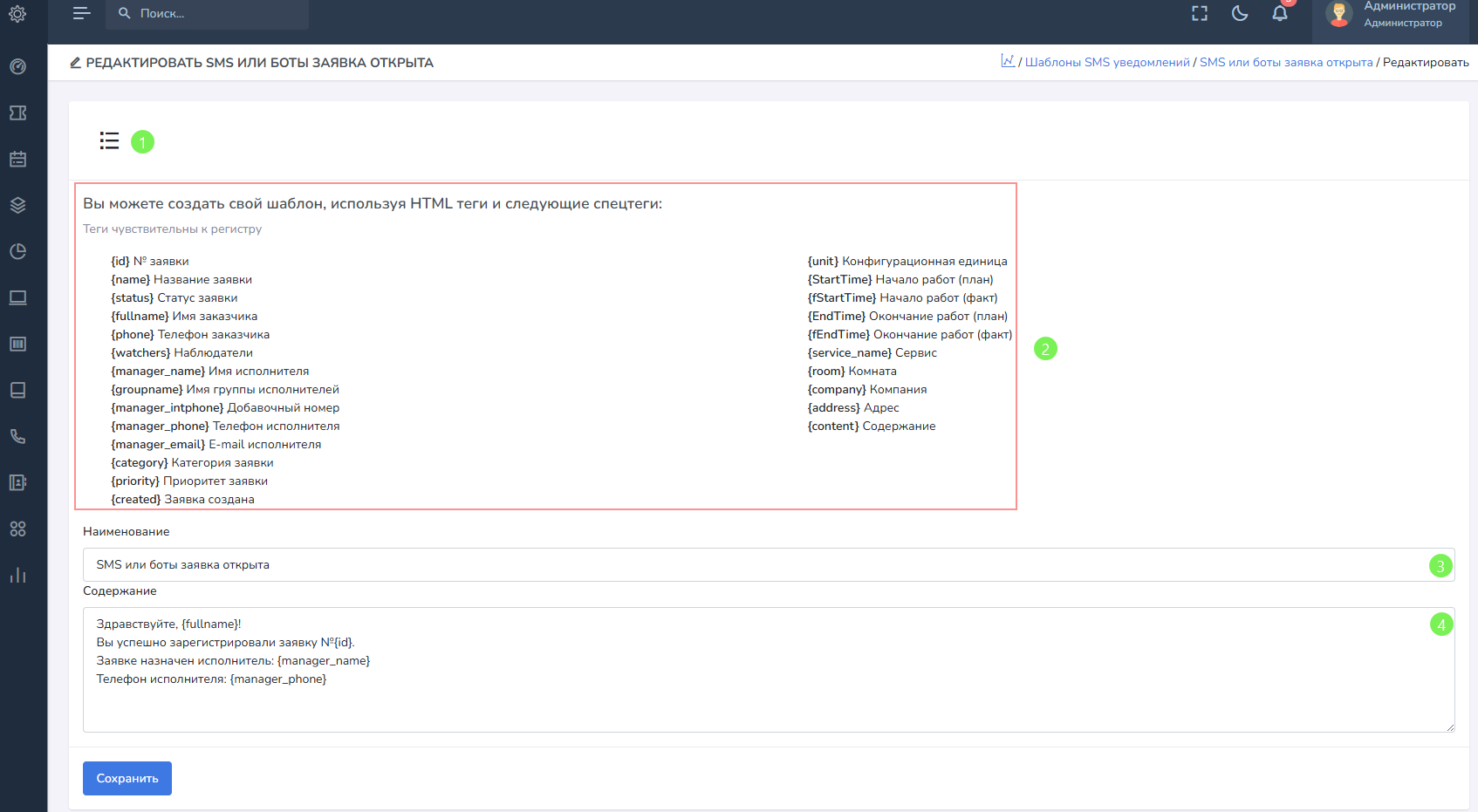This screenshot has width=1478, height=812.
Task: Open the Администратор user profile menu
Action: click(1392, 14)
